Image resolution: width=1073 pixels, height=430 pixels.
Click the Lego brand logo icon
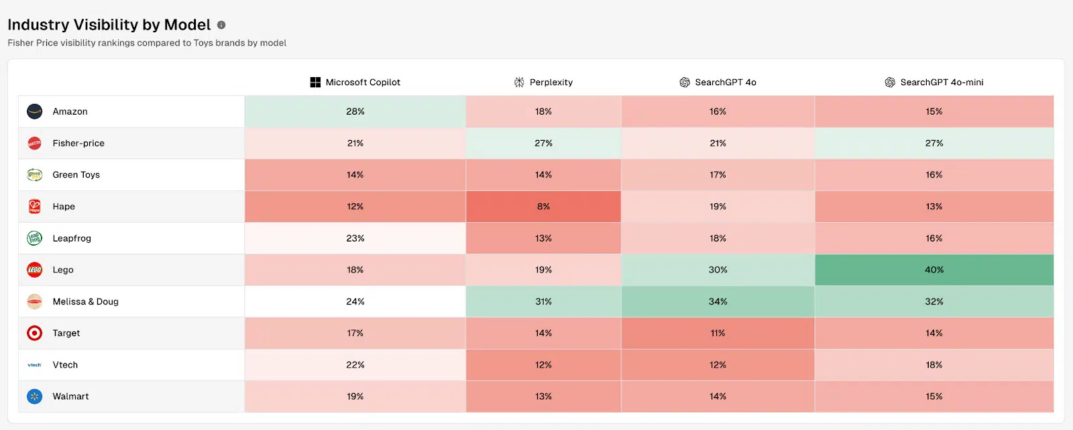[x=35, y=270]
